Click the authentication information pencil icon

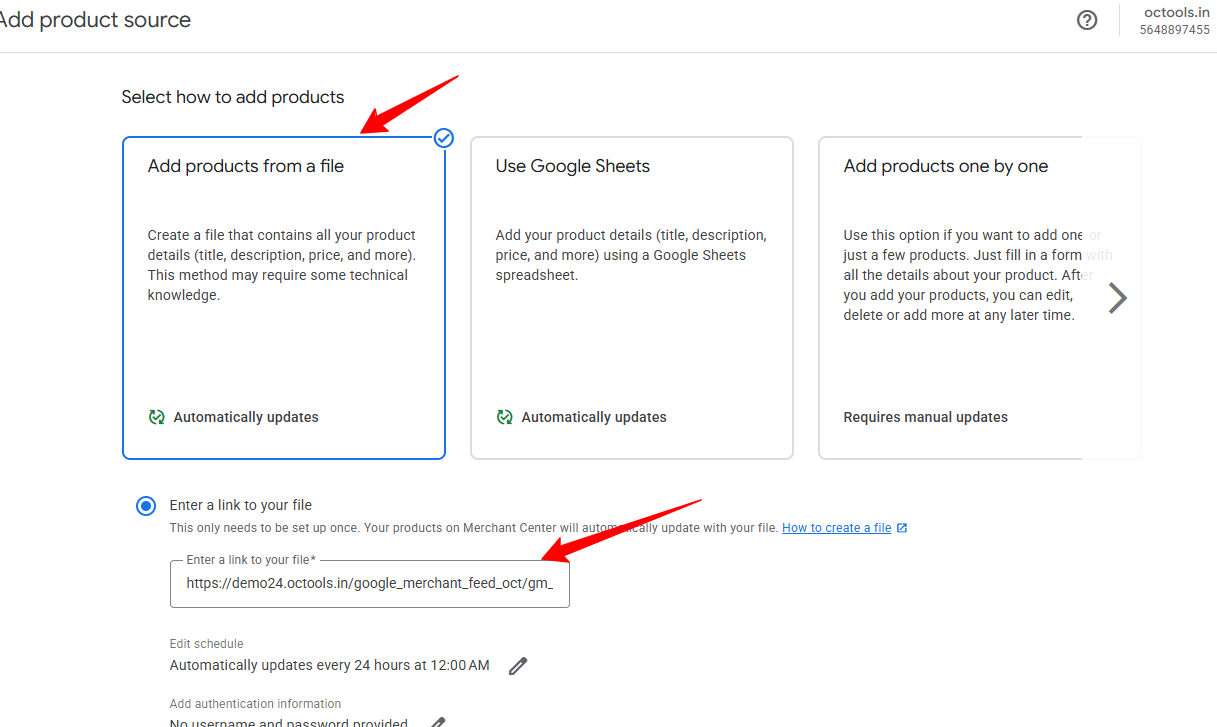(x=436, y=722)
